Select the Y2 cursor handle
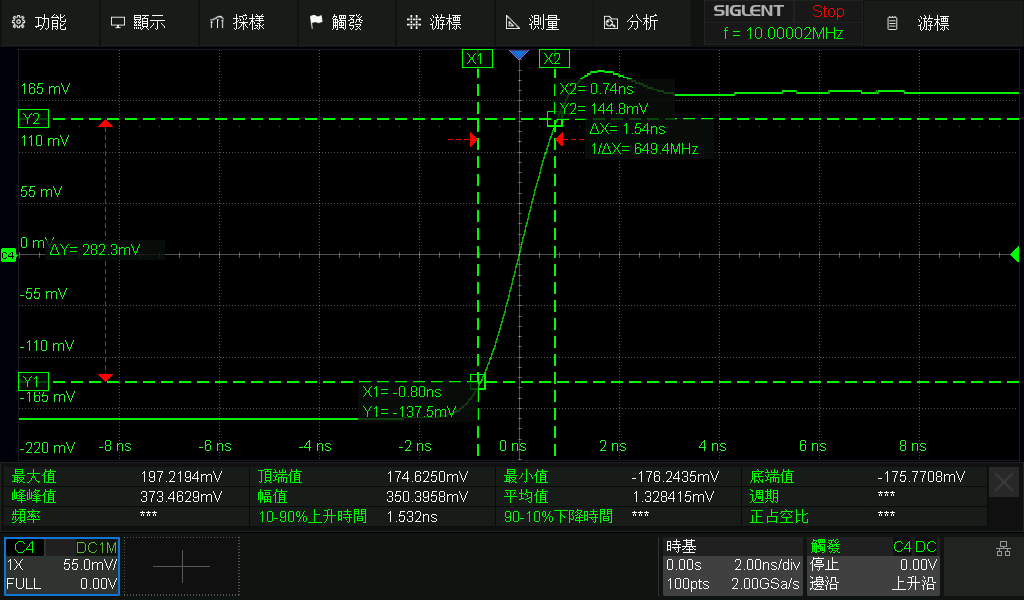The height and width of the screenshot is (600, 1024). pyautogui.click(x=33, y=119)
